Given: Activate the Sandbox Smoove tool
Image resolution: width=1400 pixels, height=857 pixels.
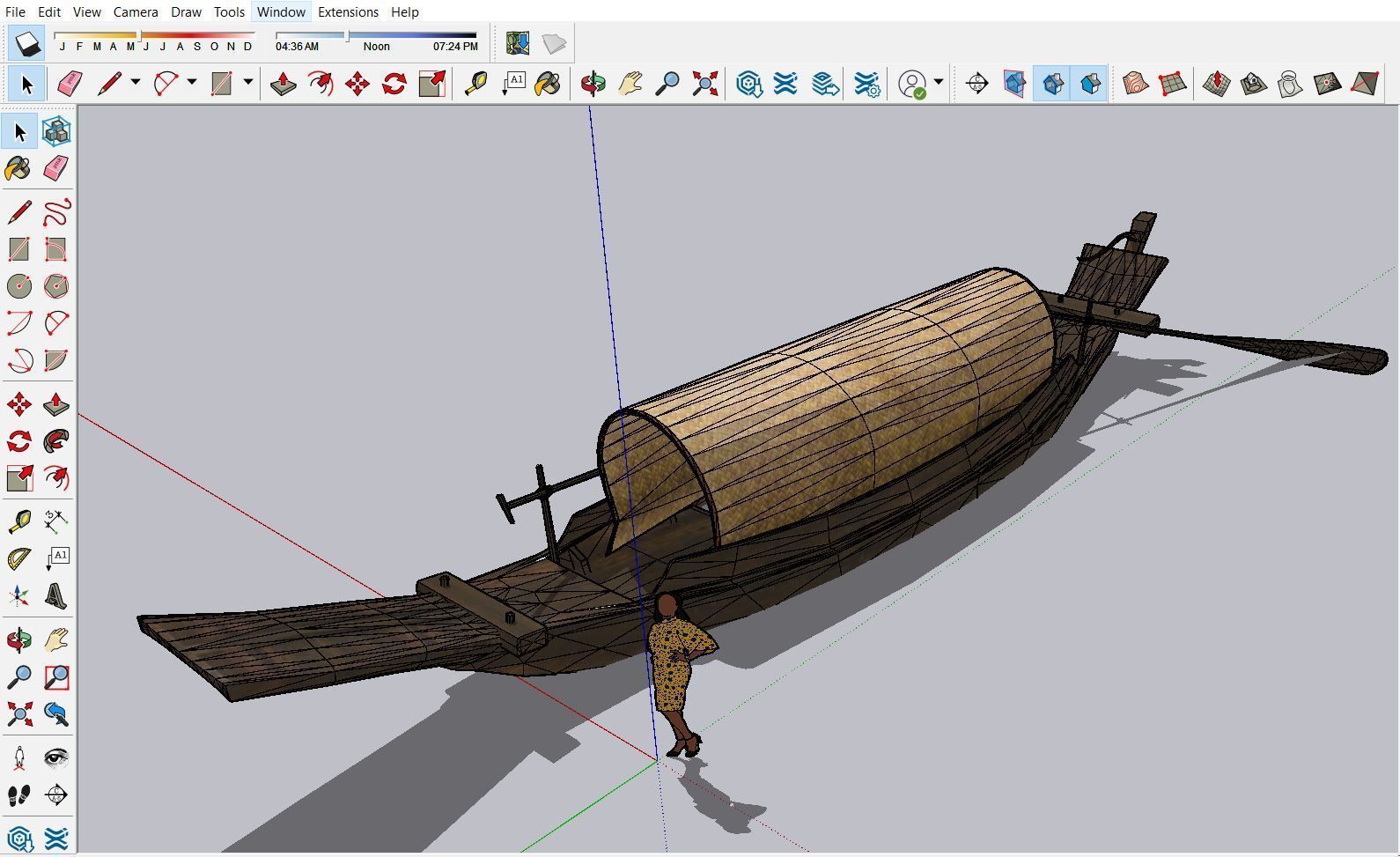Looking at the screenshot, I should (x=1216, y=84).
